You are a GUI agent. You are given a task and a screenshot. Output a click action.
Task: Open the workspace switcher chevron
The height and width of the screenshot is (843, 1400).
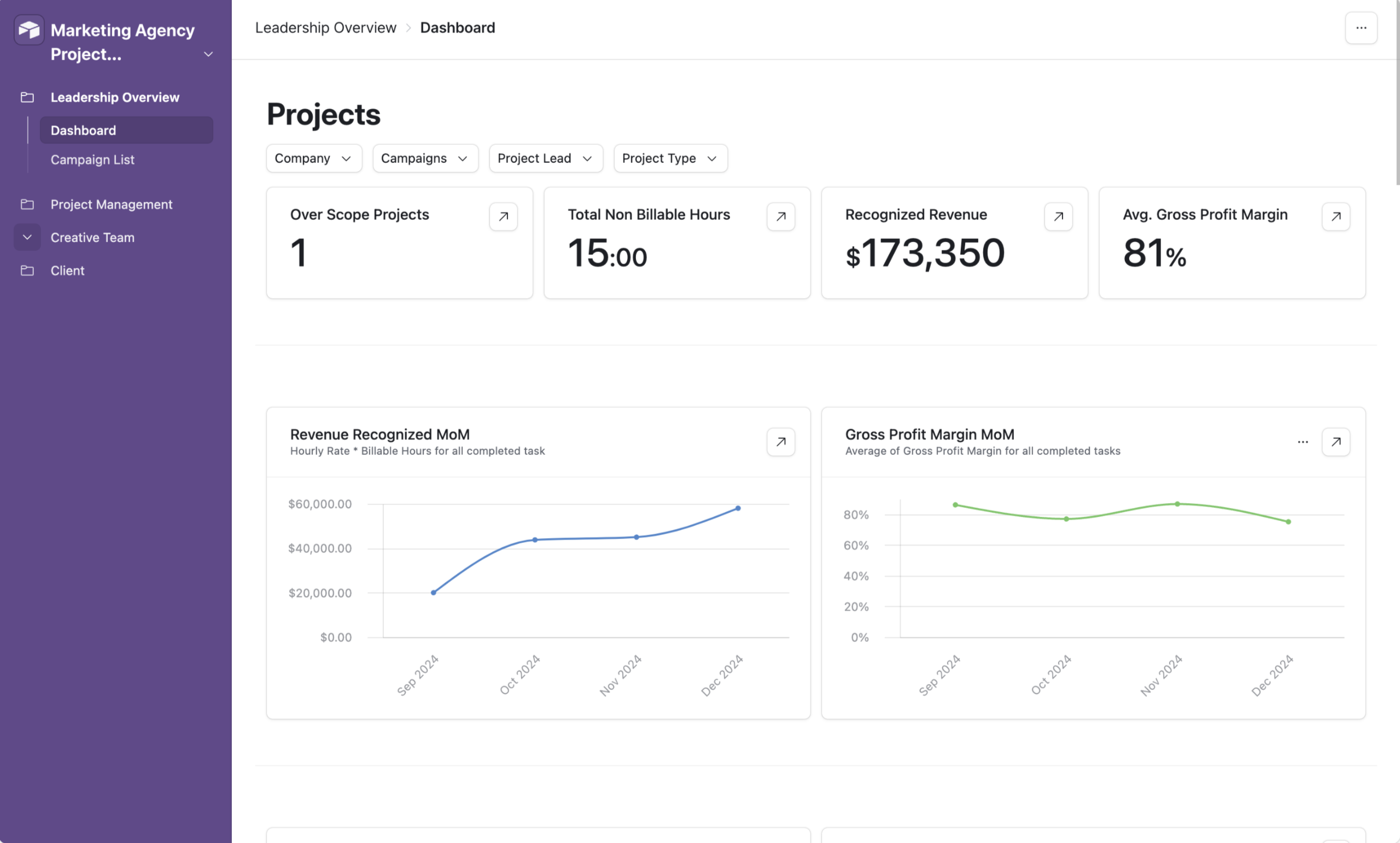207,54
